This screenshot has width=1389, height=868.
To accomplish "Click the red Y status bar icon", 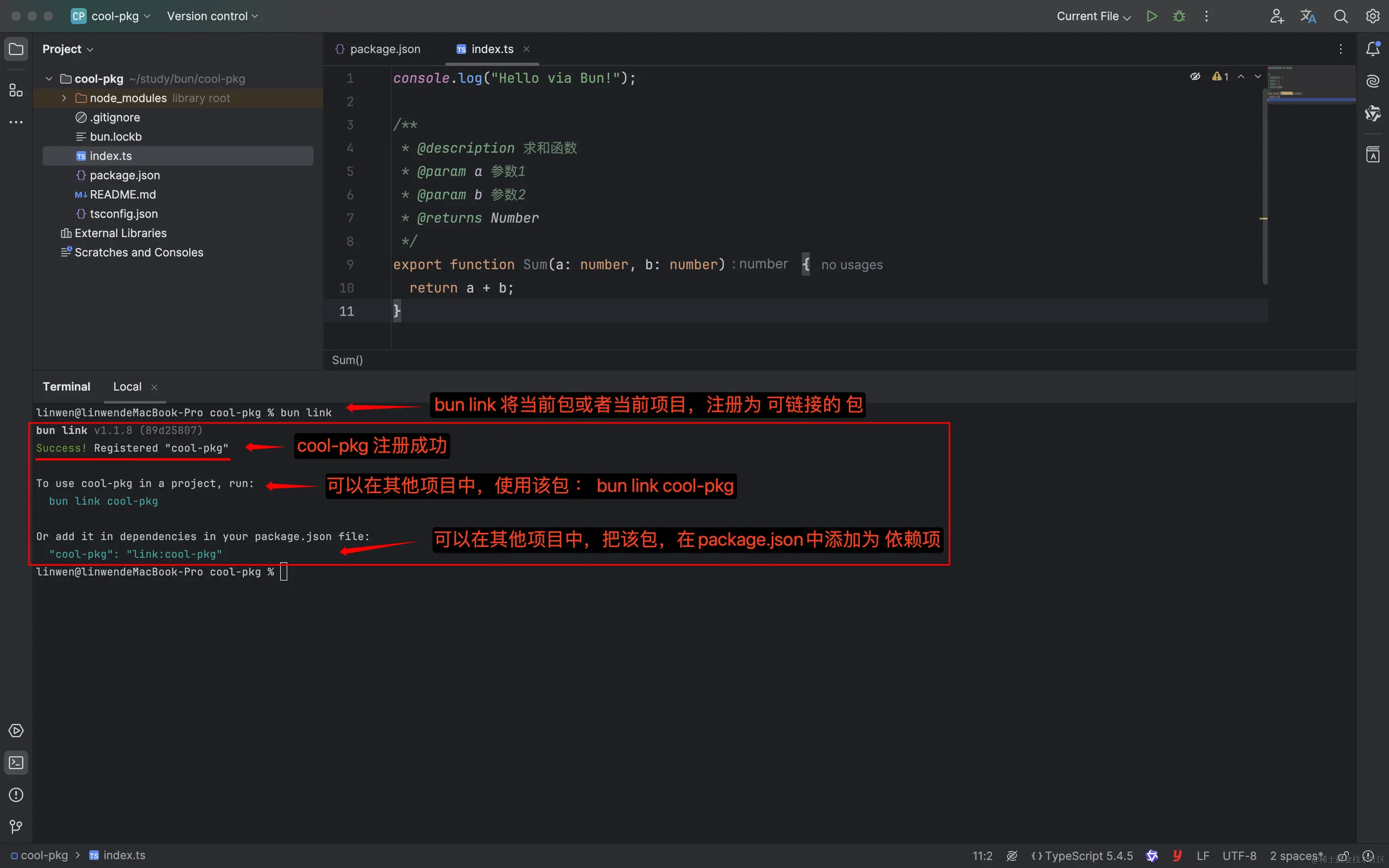I will click(x=1177, y=855).
